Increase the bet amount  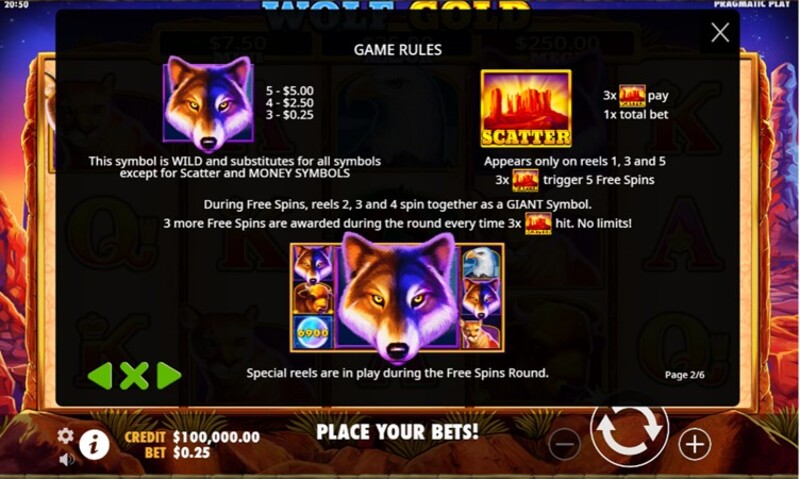pos(694,444)
